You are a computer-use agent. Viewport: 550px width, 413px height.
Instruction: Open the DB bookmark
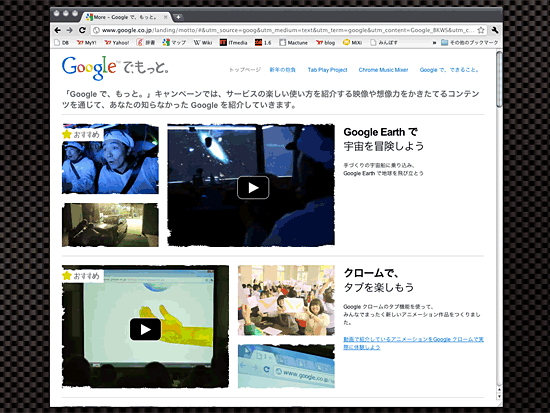pyautogui.click(x=61, y=42)
